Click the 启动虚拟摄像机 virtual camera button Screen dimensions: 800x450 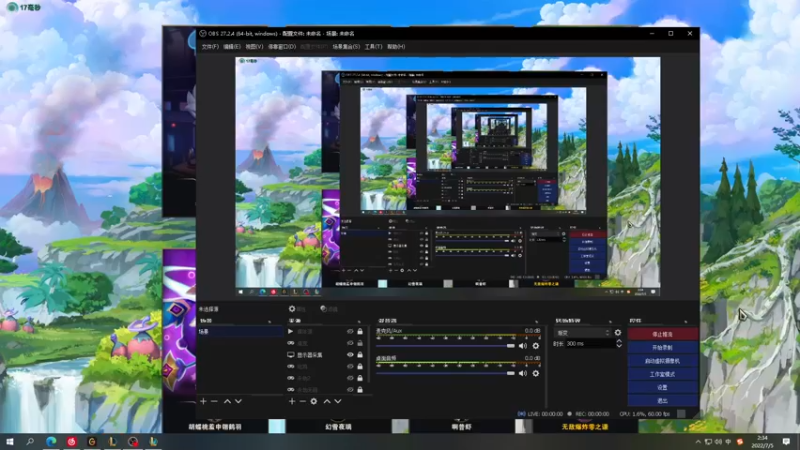(x=662, y=361)
